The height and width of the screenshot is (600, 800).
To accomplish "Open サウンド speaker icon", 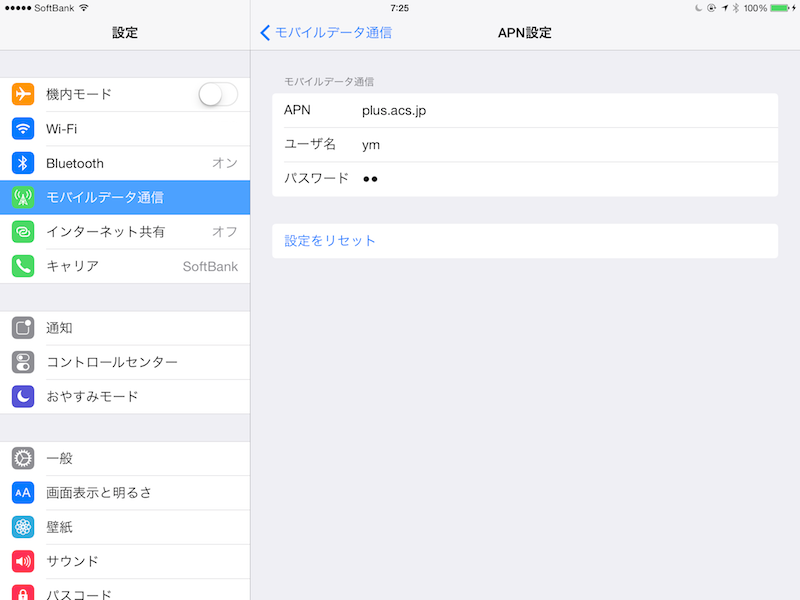I will [23, 561].
